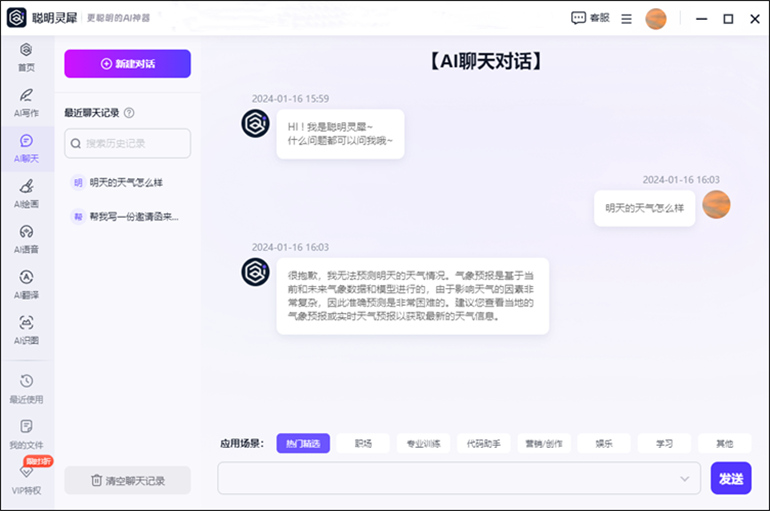Select the 娱乐 scenario tab

point(604,443)
